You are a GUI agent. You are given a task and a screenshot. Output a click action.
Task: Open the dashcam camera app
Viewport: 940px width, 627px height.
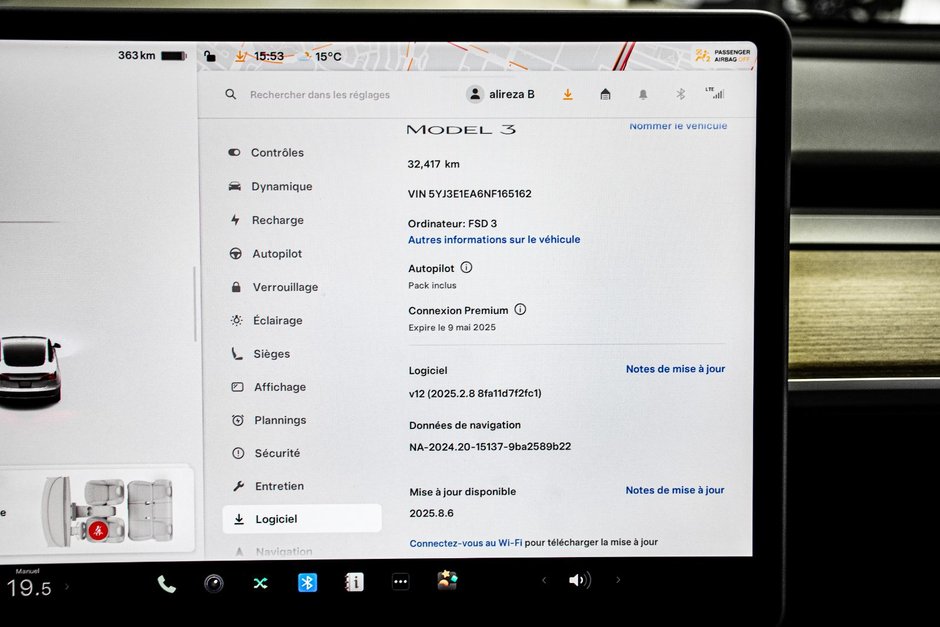(214, 583)
